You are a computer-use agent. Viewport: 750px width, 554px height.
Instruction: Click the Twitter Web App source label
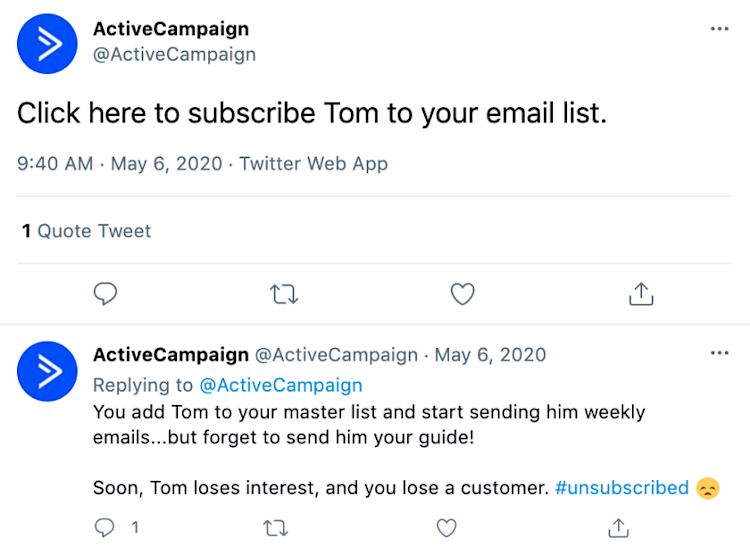coord(313,163)
